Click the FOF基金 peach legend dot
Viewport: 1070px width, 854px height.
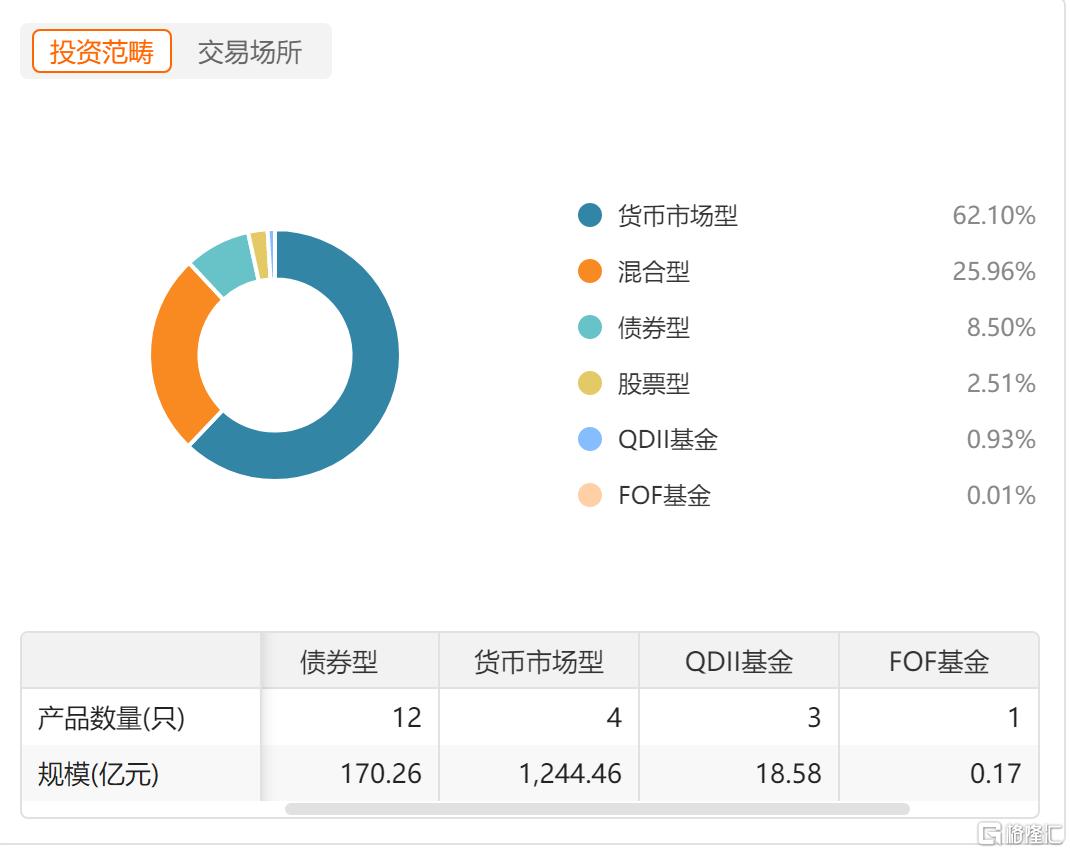(590, 495)
